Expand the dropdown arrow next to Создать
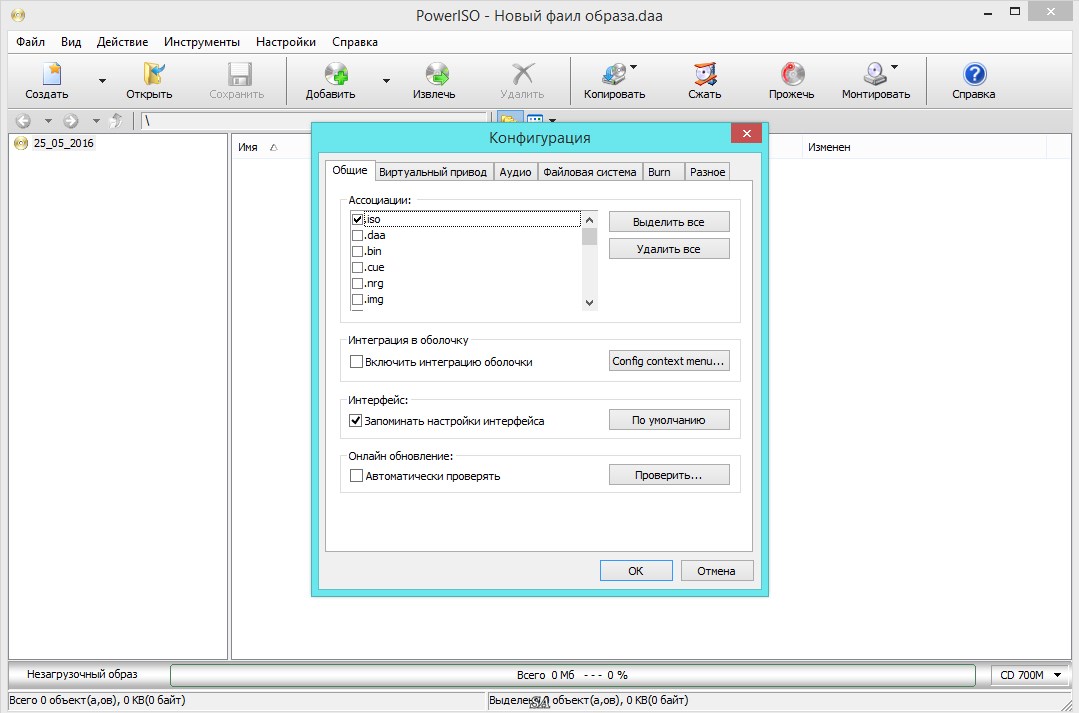Screen dimensions: 1079x713 tap(103, 81)
